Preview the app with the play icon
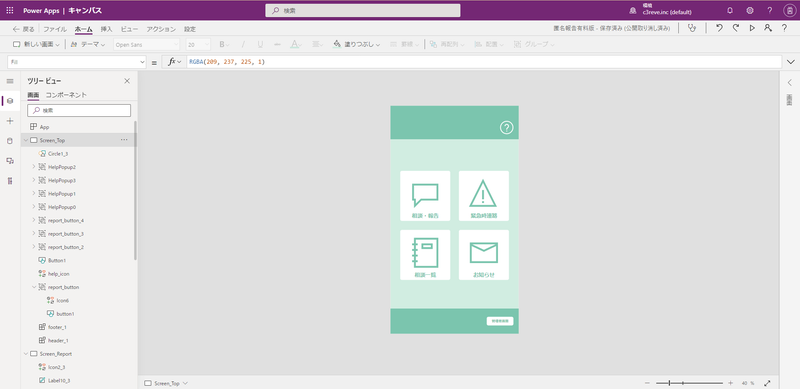This screenshot has height=389, width=800. coord(752,29)
